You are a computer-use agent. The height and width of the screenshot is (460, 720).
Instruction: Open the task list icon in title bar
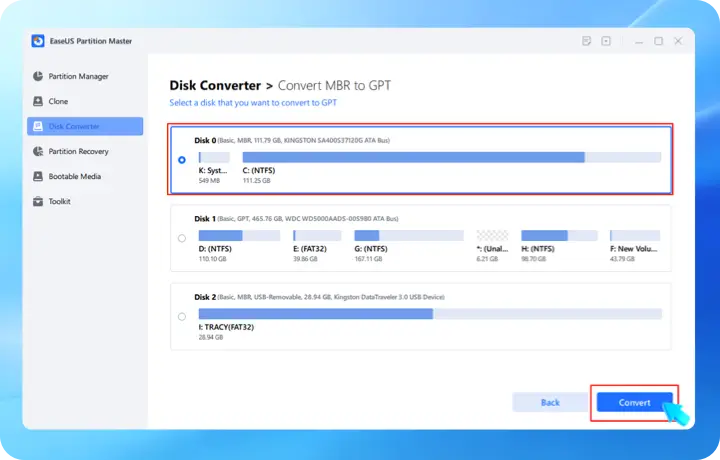coord(586,41)
